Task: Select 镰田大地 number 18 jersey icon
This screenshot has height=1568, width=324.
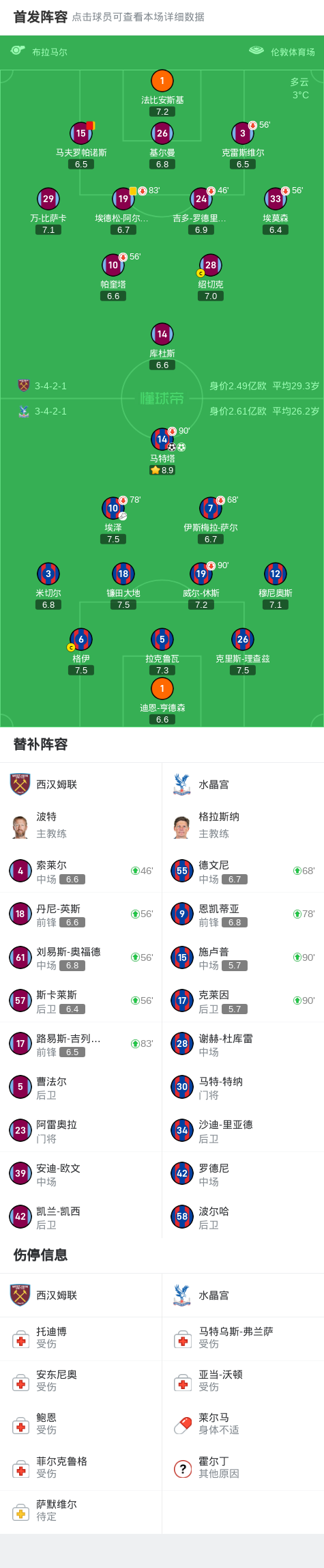Action: click(x=123, y=574)
